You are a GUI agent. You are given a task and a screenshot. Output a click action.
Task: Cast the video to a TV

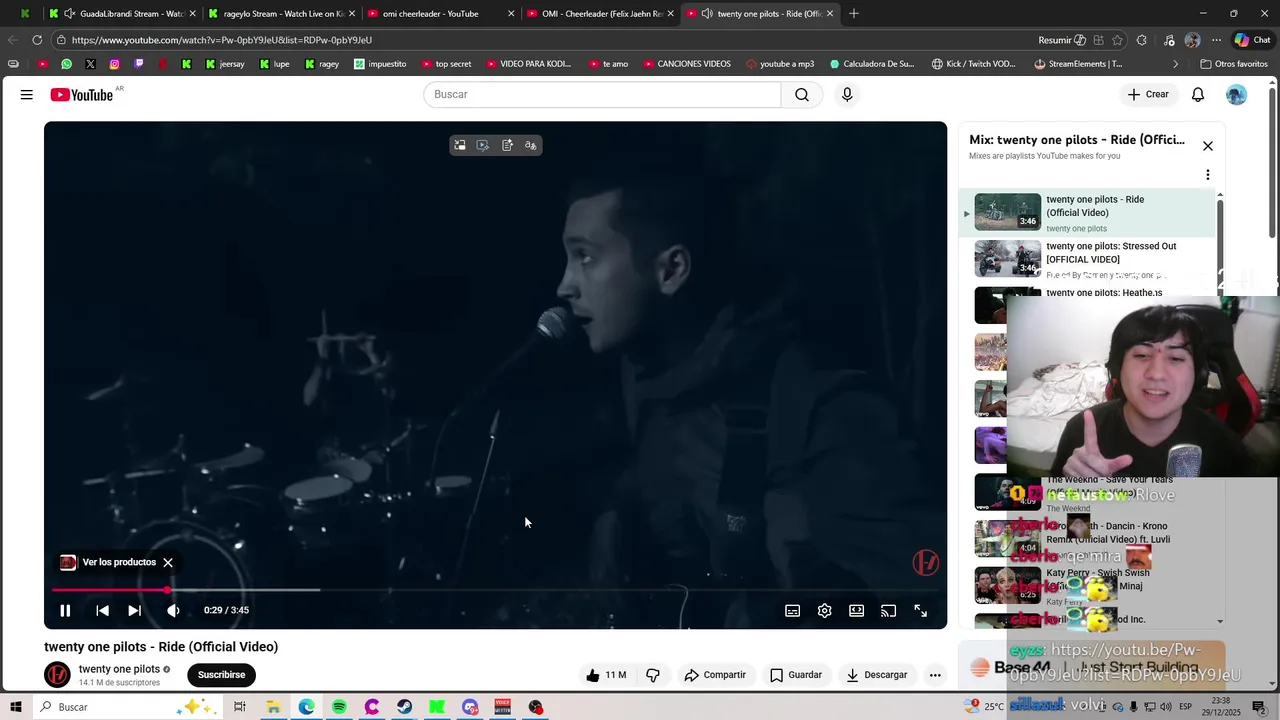coord(888,611)
